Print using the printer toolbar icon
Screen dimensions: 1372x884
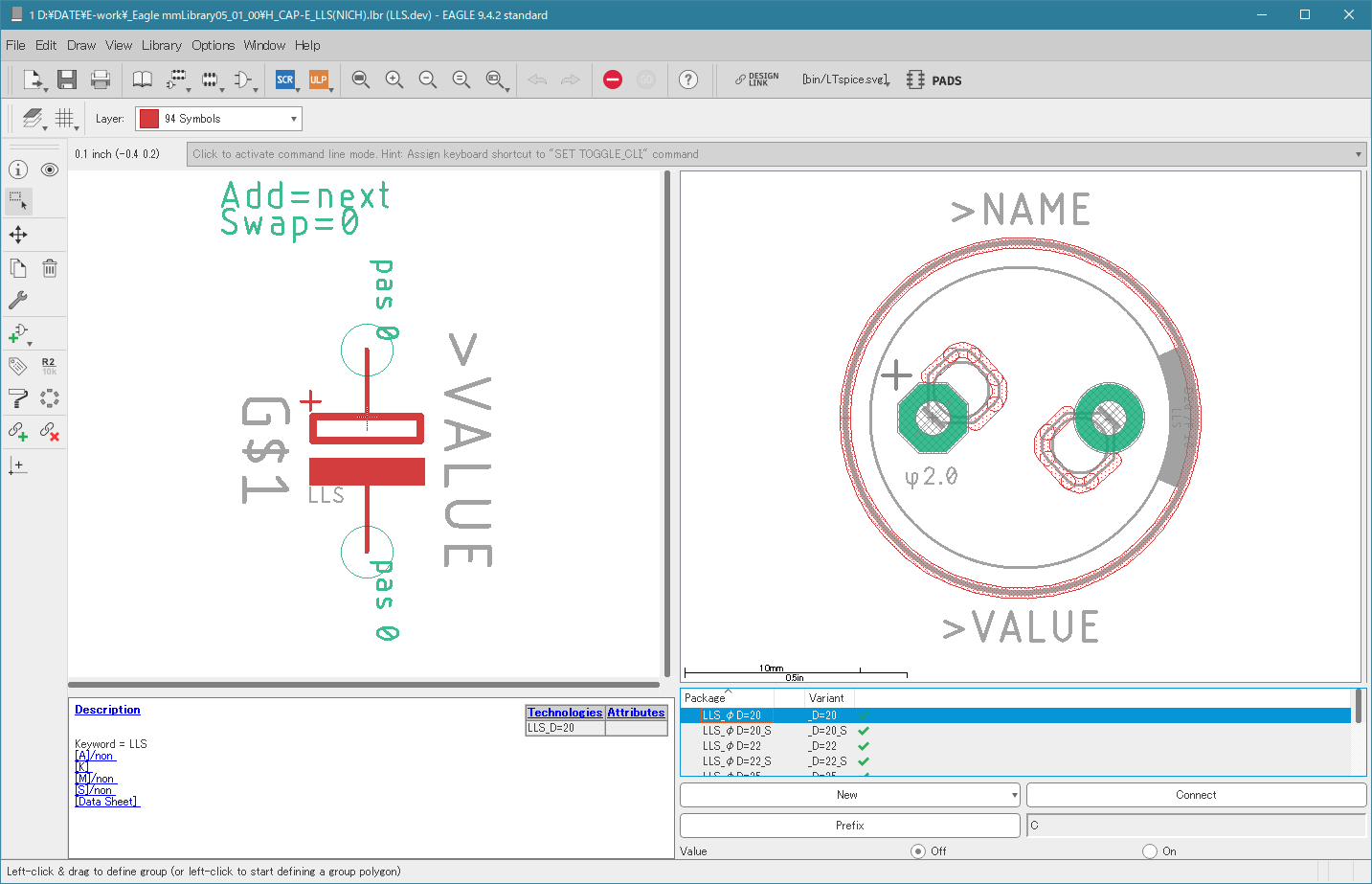point(101,79)
